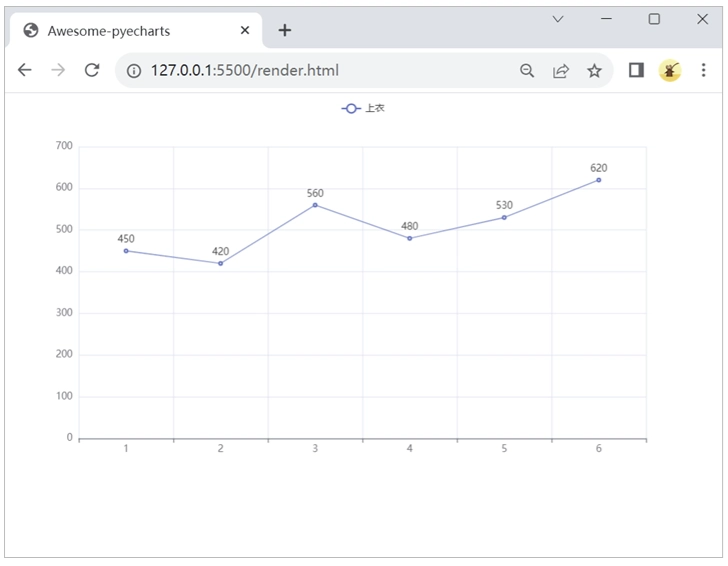Viewport: 728px width, 566px height.
Task: Click the data point labeled 420
Action: coord(220,263)
